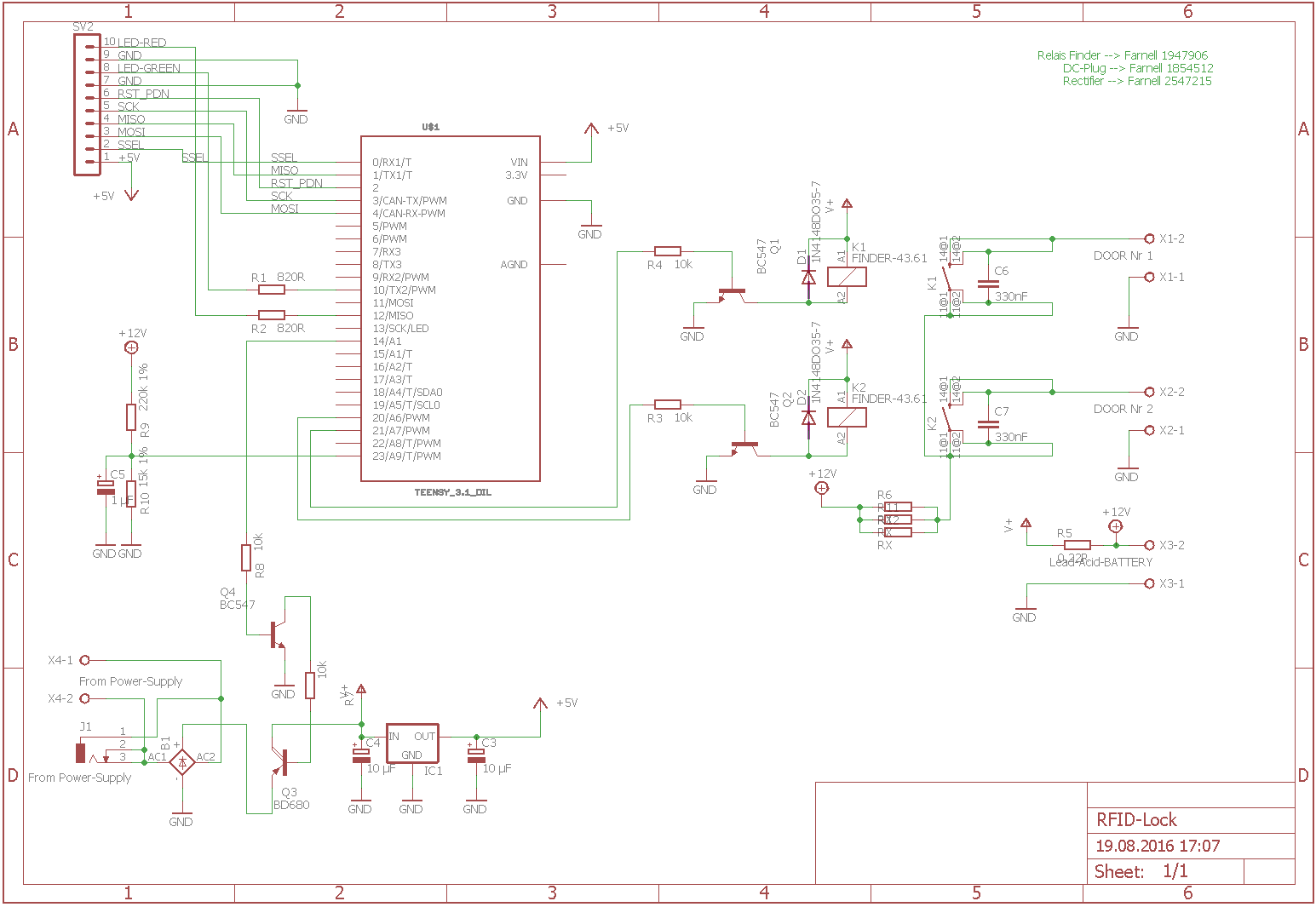Pick the R8 10k resistor symbol

coord(246,558)
